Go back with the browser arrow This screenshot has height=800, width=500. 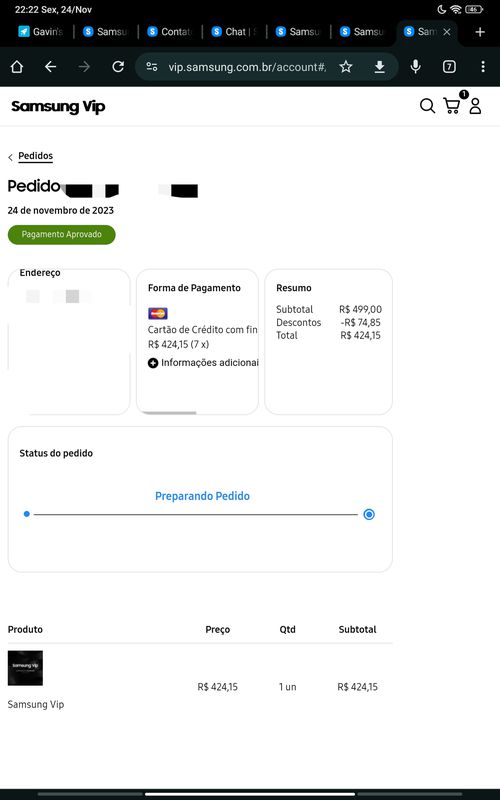coord(50,67)
